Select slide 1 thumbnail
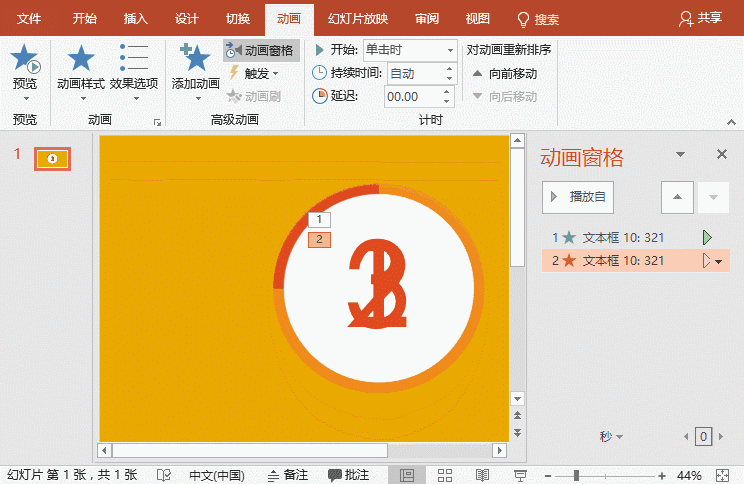Screen dimensions: 744x484 (x=52, y=158)
